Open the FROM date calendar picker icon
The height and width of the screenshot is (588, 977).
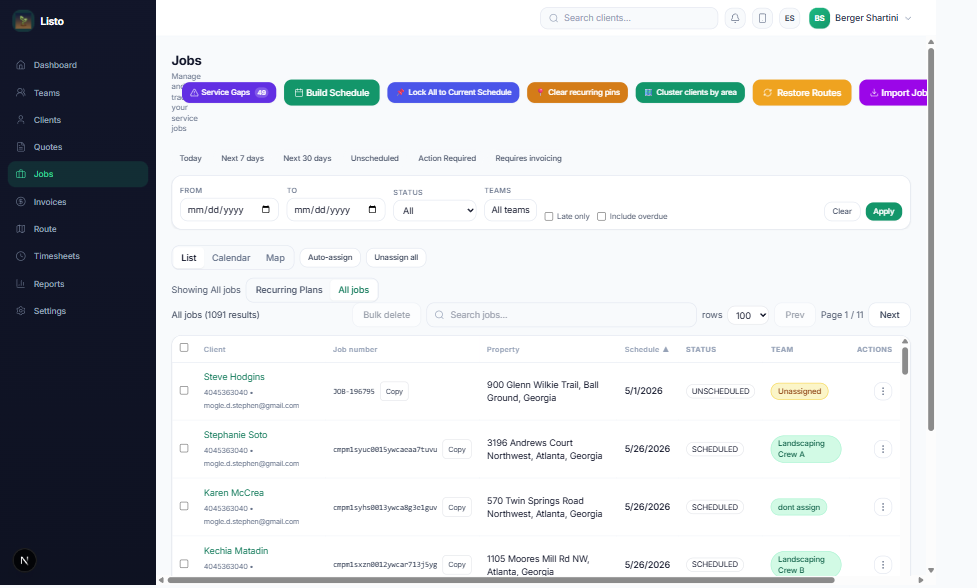[266, 209]
